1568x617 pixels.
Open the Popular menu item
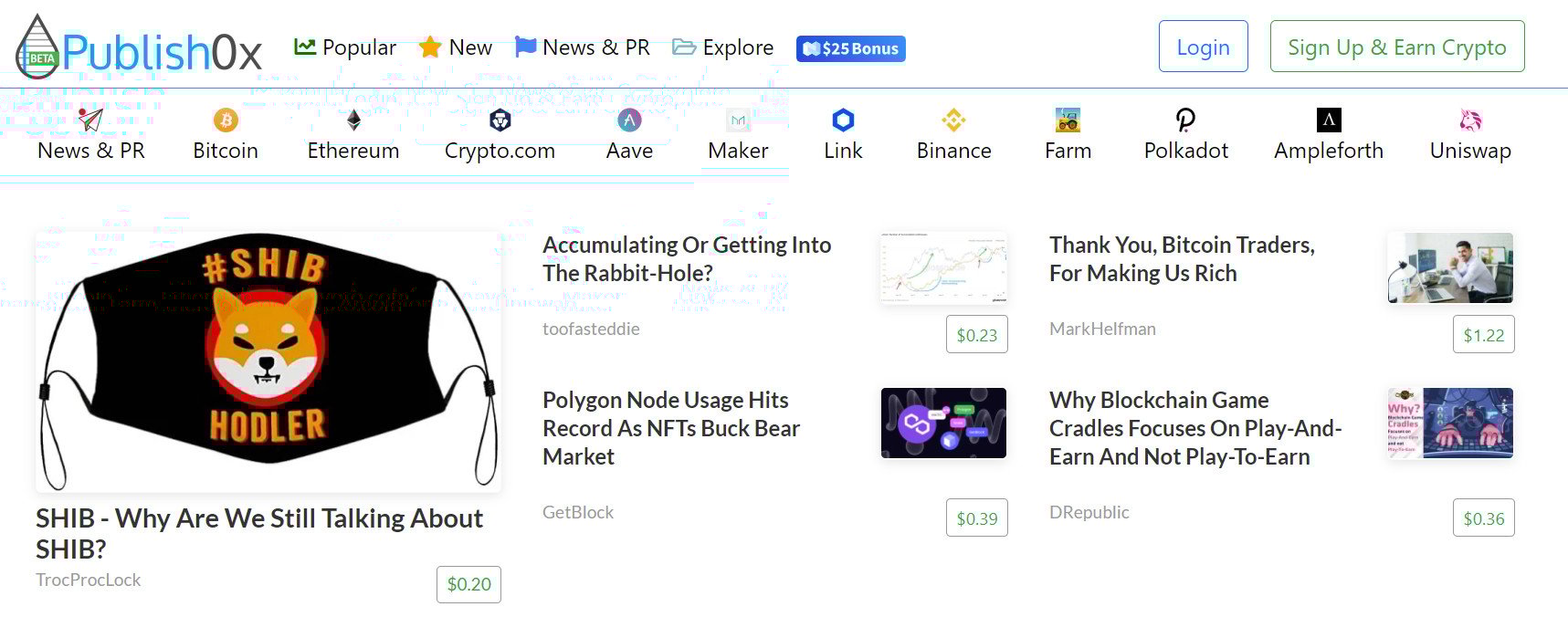click(345, 47)
